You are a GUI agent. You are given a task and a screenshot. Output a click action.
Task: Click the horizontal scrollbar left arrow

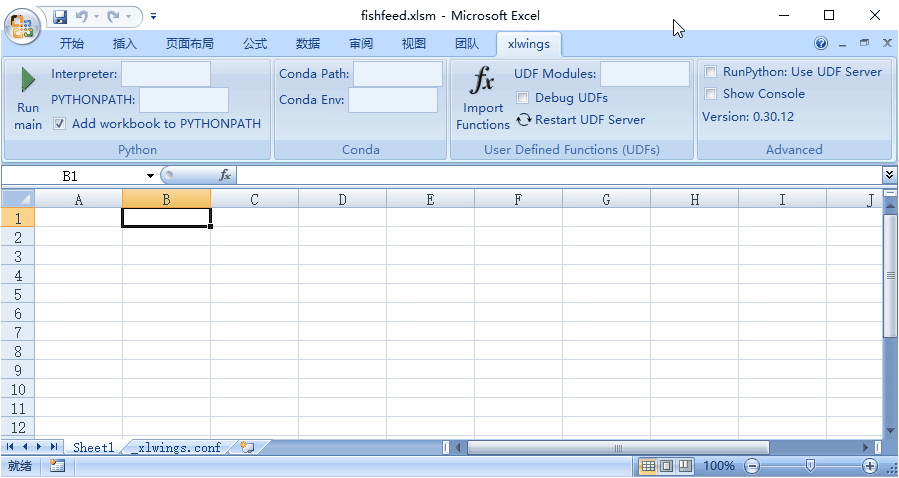coord(458,447)
